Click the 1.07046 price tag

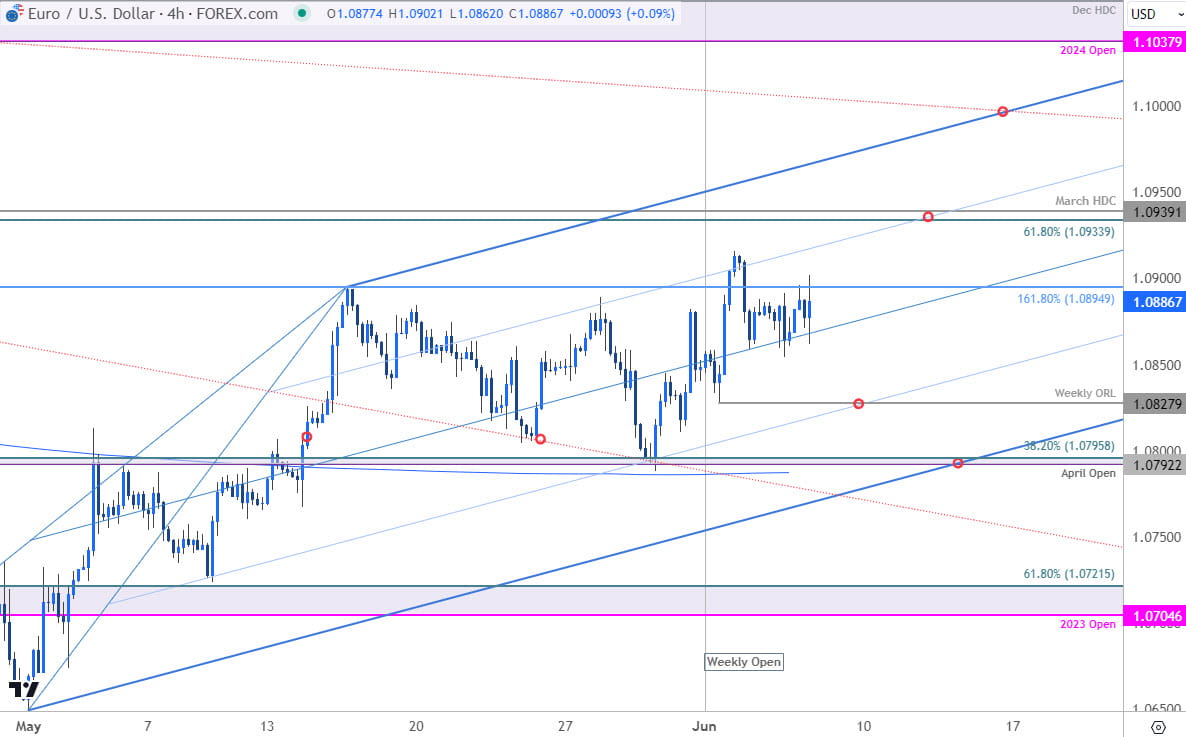[1155, 616]
